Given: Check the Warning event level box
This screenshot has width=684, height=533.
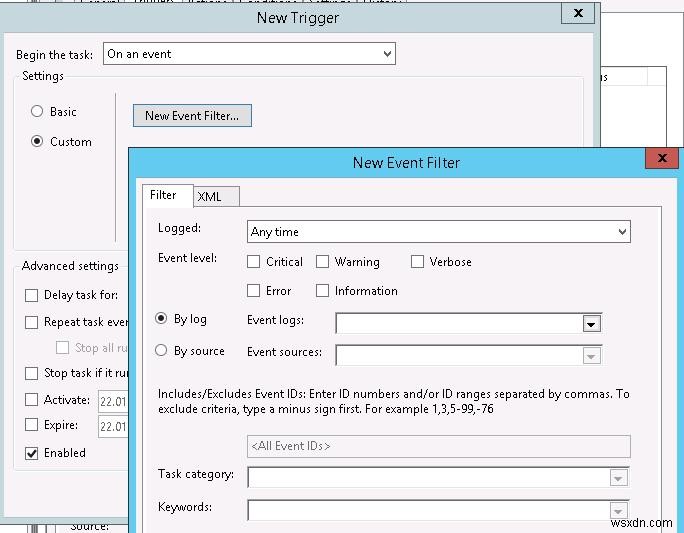Looking at the screenshot, I should [322, 262].
